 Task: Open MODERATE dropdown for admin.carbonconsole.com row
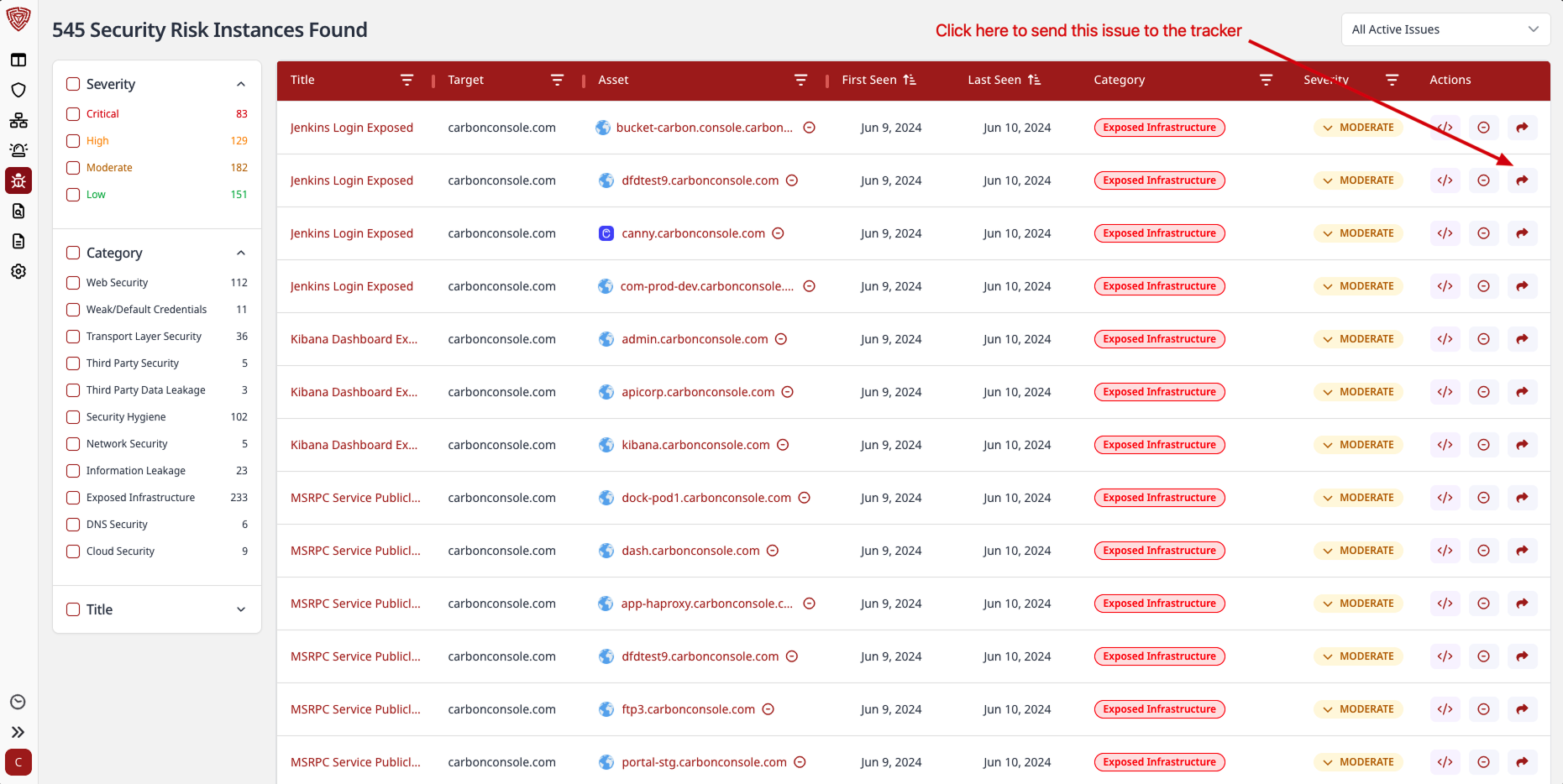1358,339
